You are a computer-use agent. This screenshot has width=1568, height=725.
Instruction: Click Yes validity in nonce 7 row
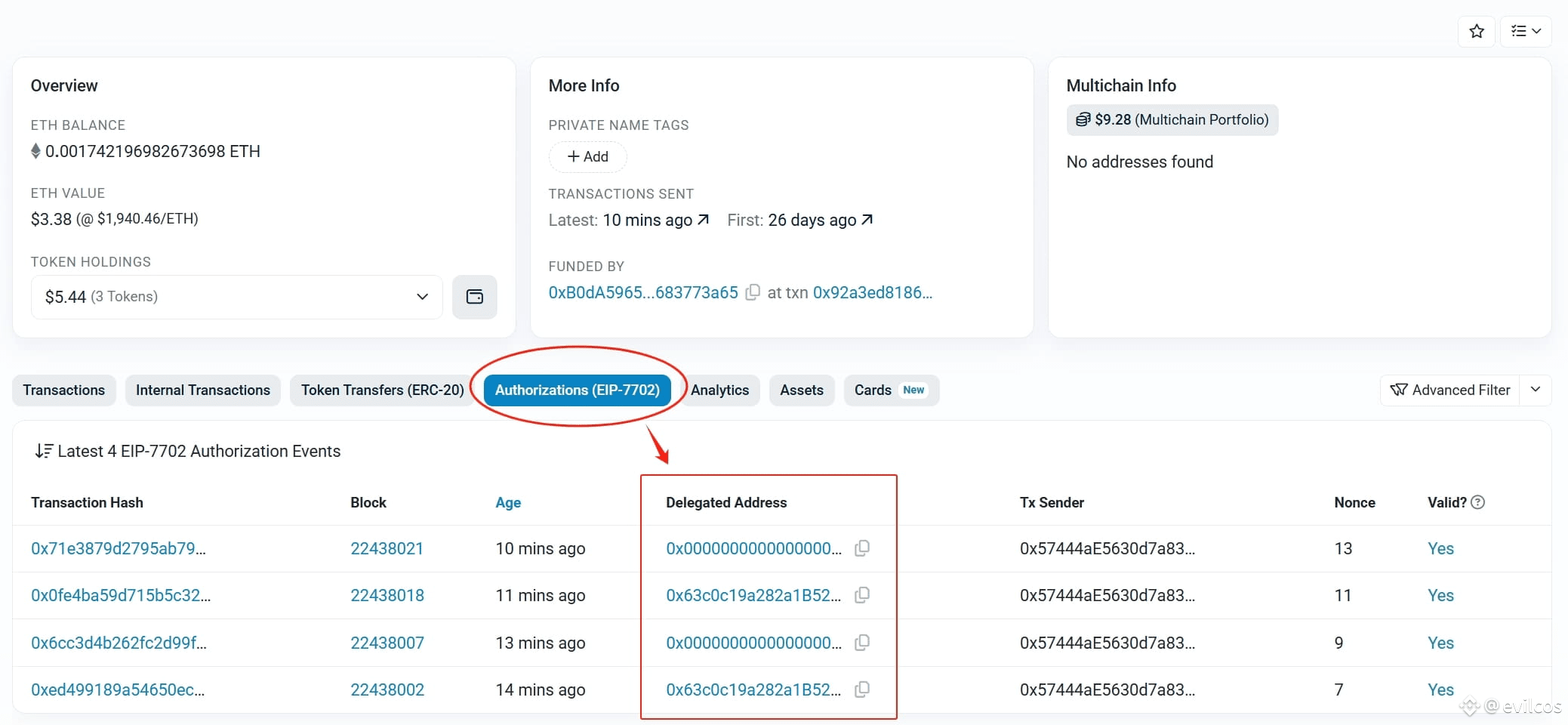(x=1440, y=690)
